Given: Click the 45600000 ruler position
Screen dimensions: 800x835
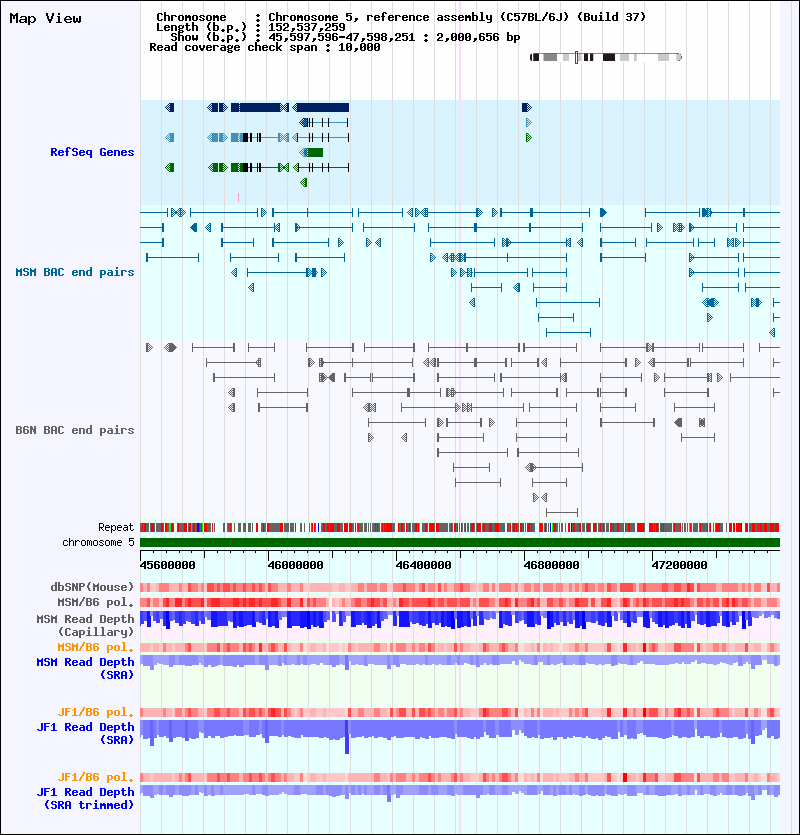Looking at the screenshot, I should click(167, 565).
